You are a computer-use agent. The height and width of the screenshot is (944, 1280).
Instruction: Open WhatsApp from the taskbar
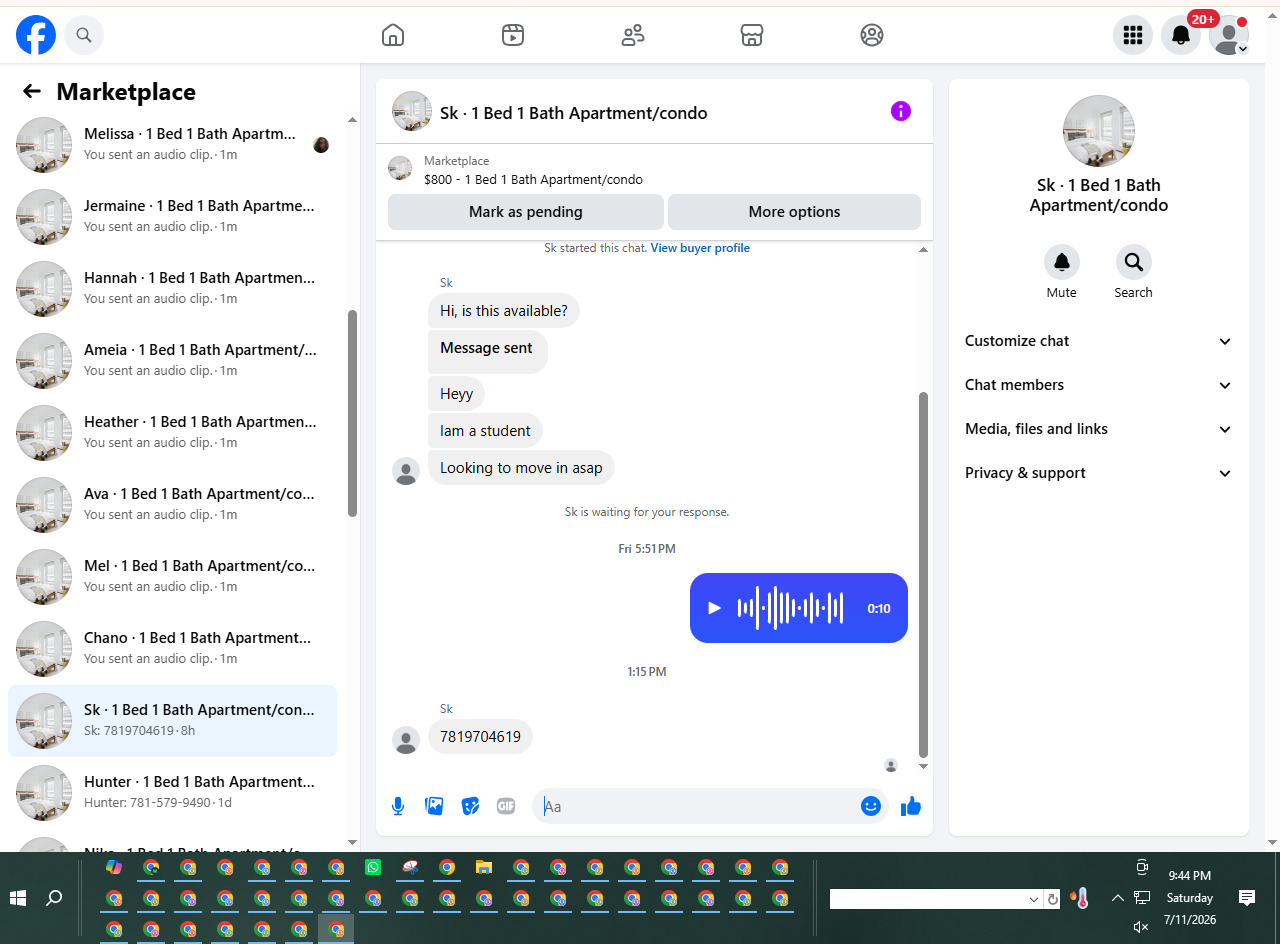(373, 867)
